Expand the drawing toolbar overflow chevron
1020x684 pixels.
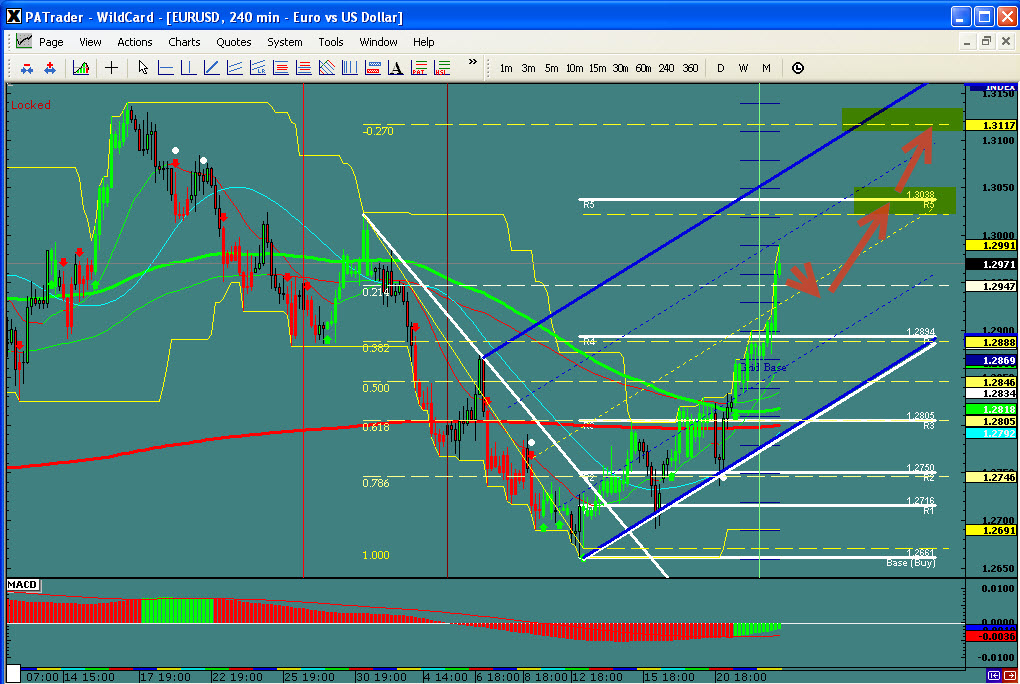(x=472, y=62)
